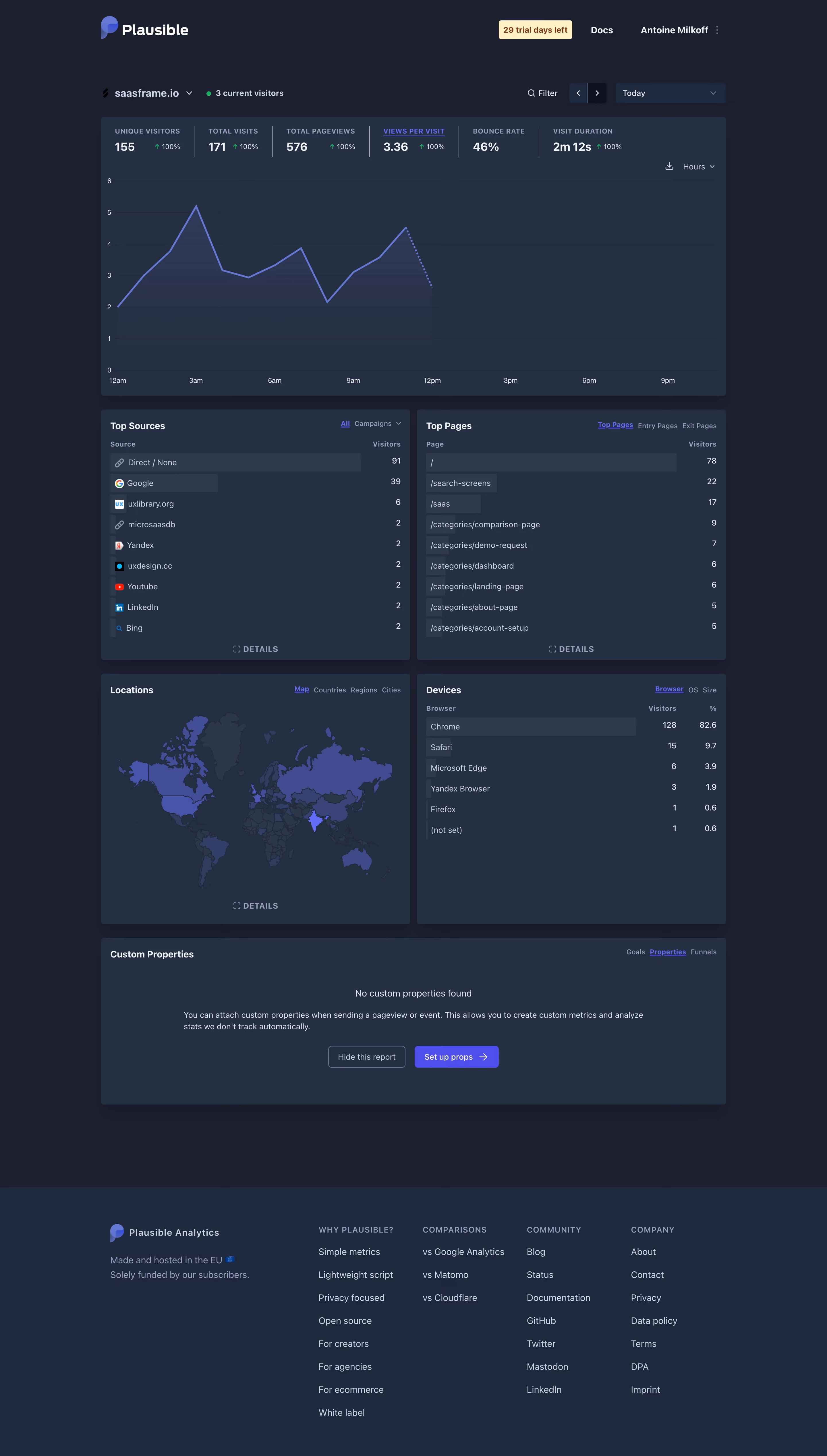Open the Goals tab
Viewport: 827px width, 1456px height.
(635, 952)
